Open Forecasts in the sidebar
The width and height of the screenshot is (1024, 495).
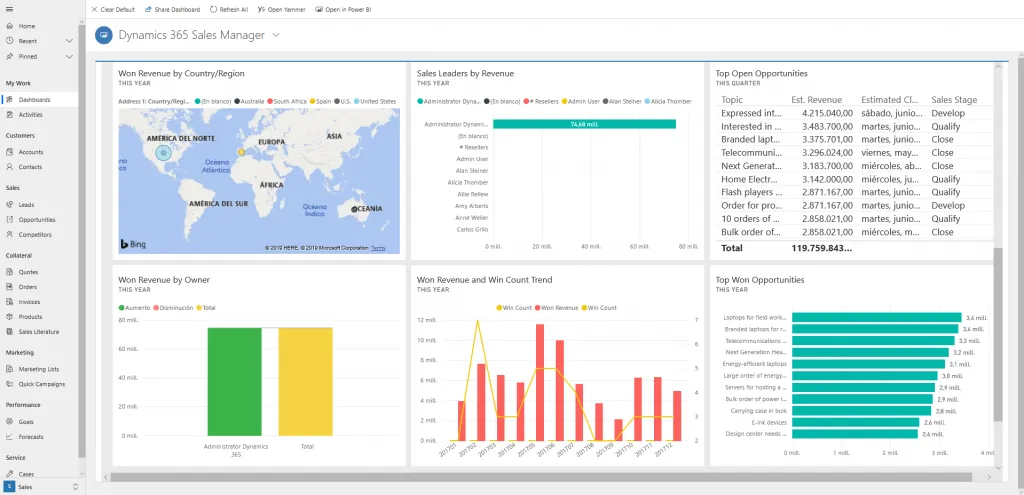[x=40, y=437]
